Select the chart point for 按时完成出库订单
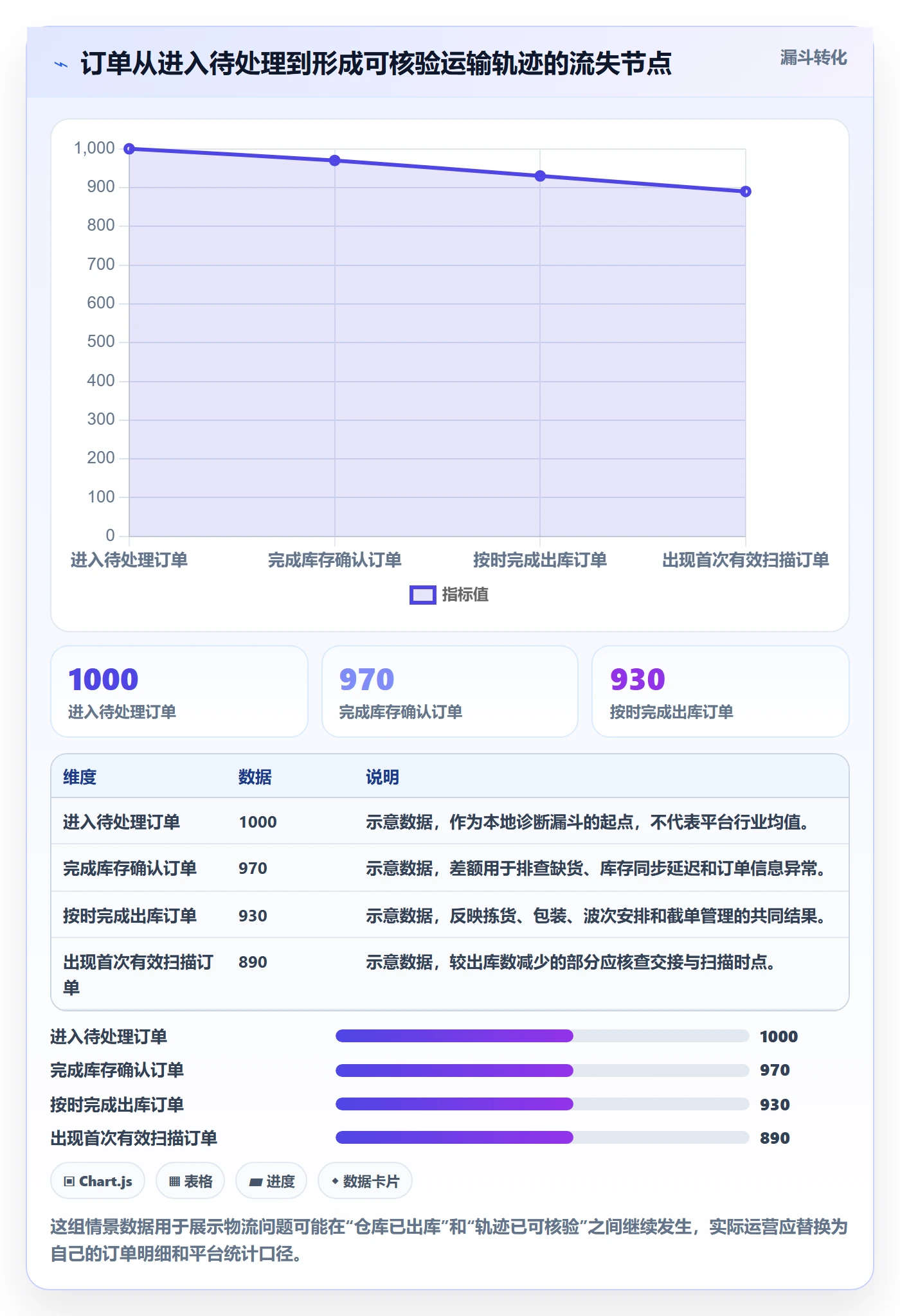This screenshot has height=1316, width=900. coord(540,176)
